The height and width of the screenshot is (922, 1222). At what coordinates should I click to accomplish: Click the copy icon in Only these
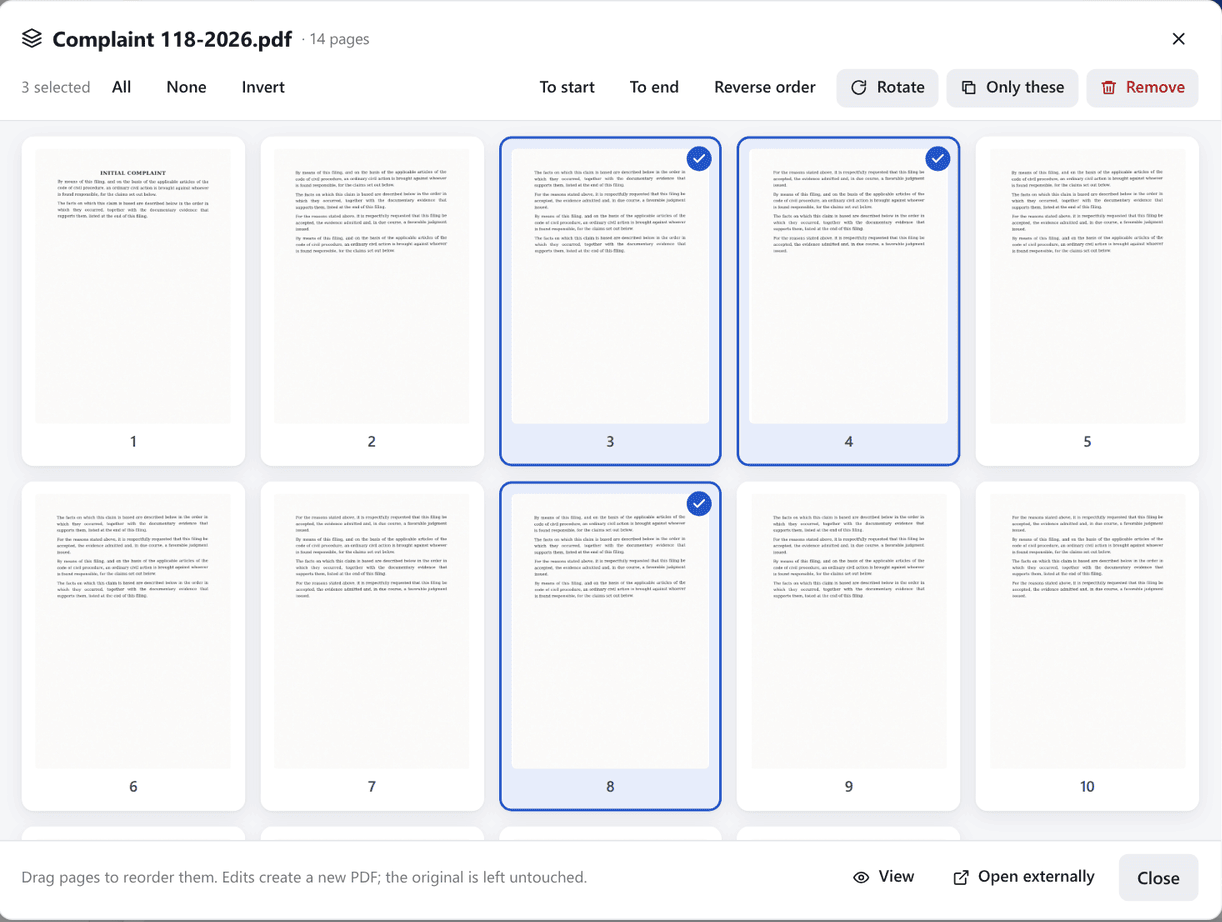click(x=968, y=88)
